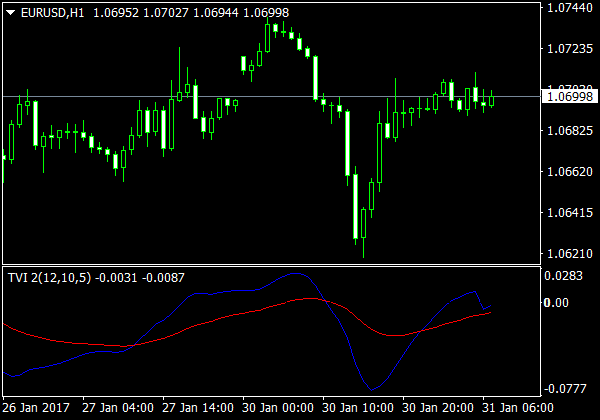Click the triangle arrow beside EURUSD,H1

coord(11,10)
